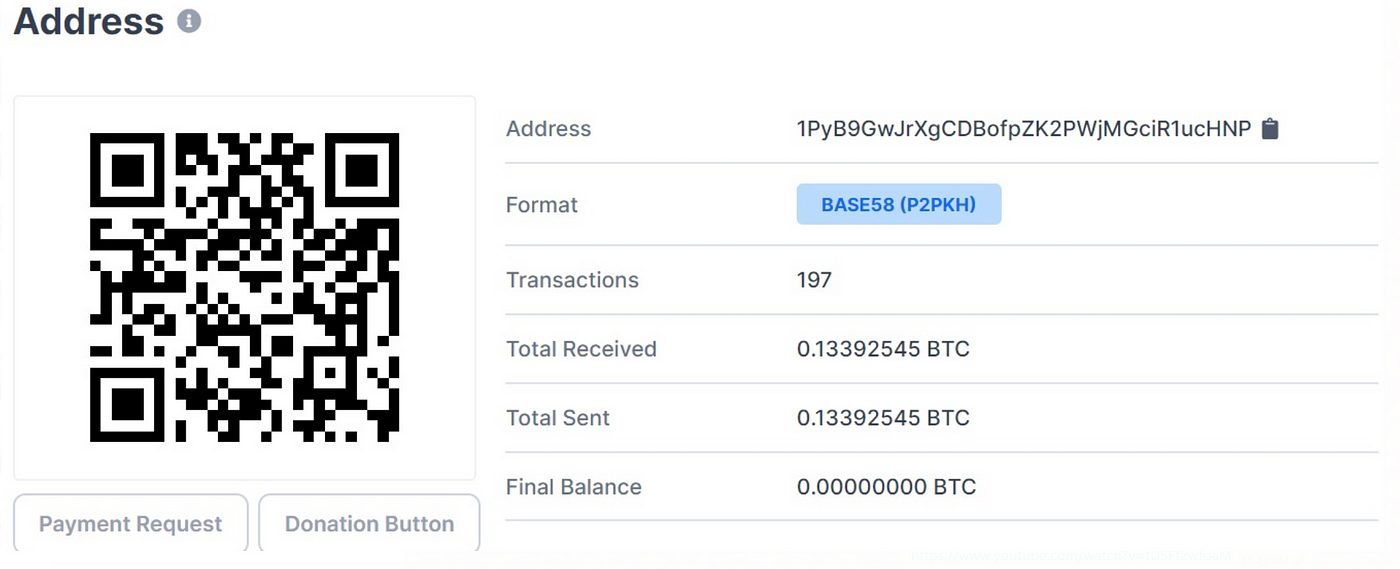
Task: Click the top-left finder square of QR code
Action: 127,171
